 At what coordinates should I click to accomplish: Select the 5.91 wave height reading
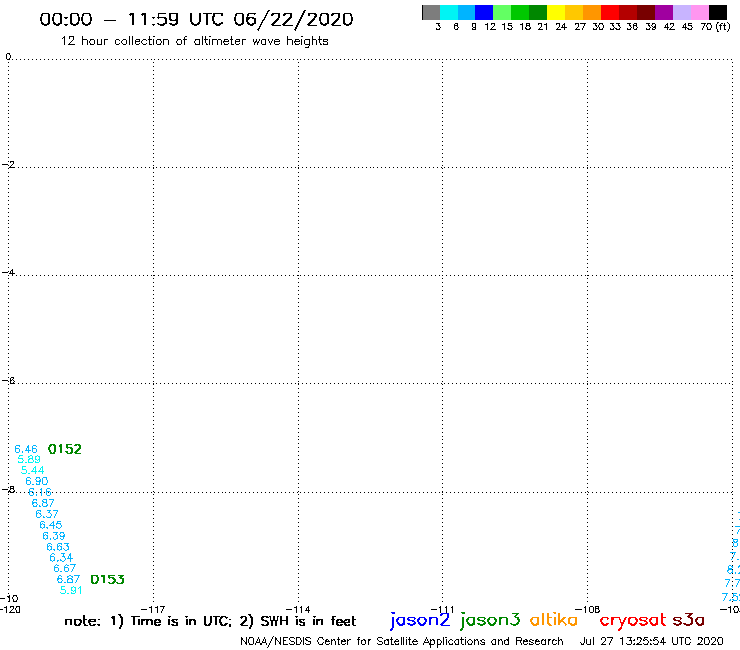coord(71,590)
